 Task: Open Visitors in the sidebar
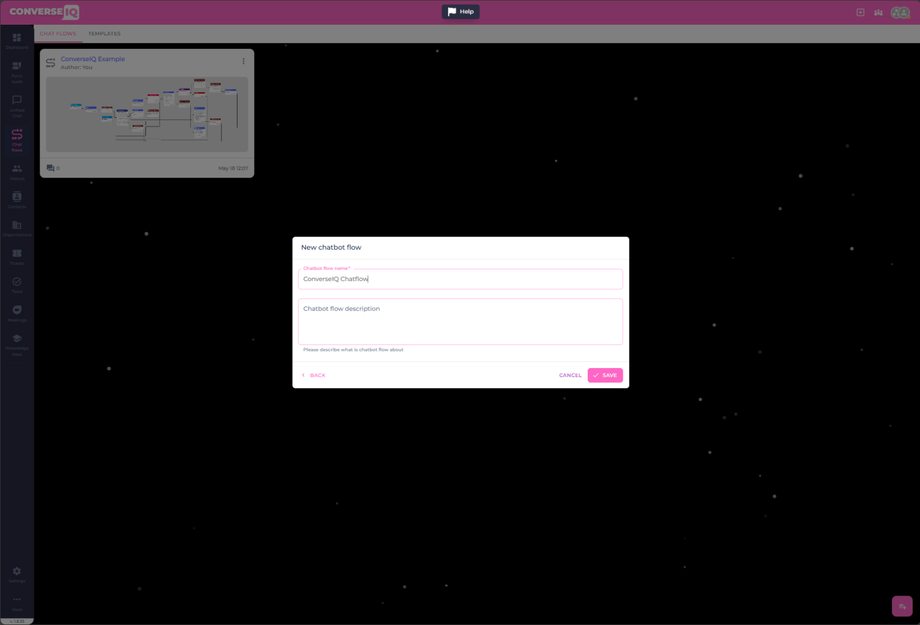16,173
